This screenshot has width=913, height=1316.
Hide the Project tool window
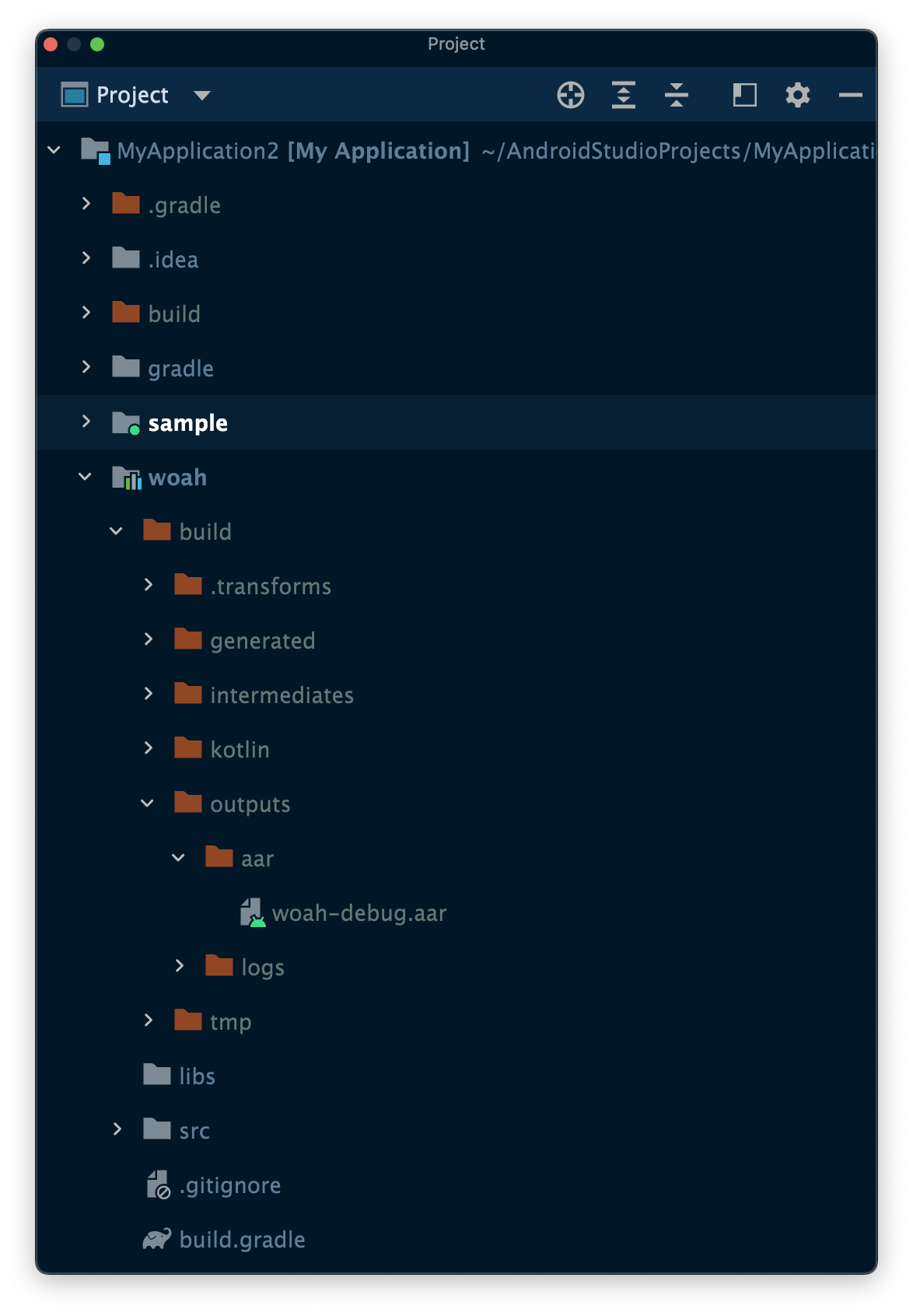[x=850, y=95]
